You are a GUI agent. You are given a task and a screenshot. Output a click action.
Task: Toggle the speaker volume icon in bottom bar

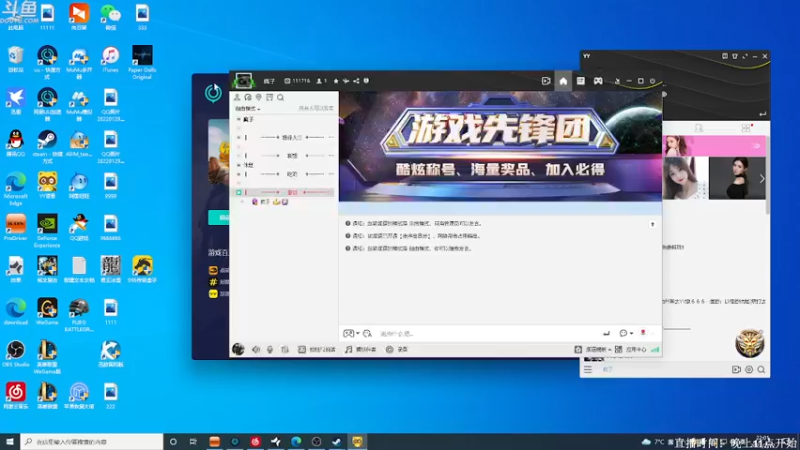point(256,349)
